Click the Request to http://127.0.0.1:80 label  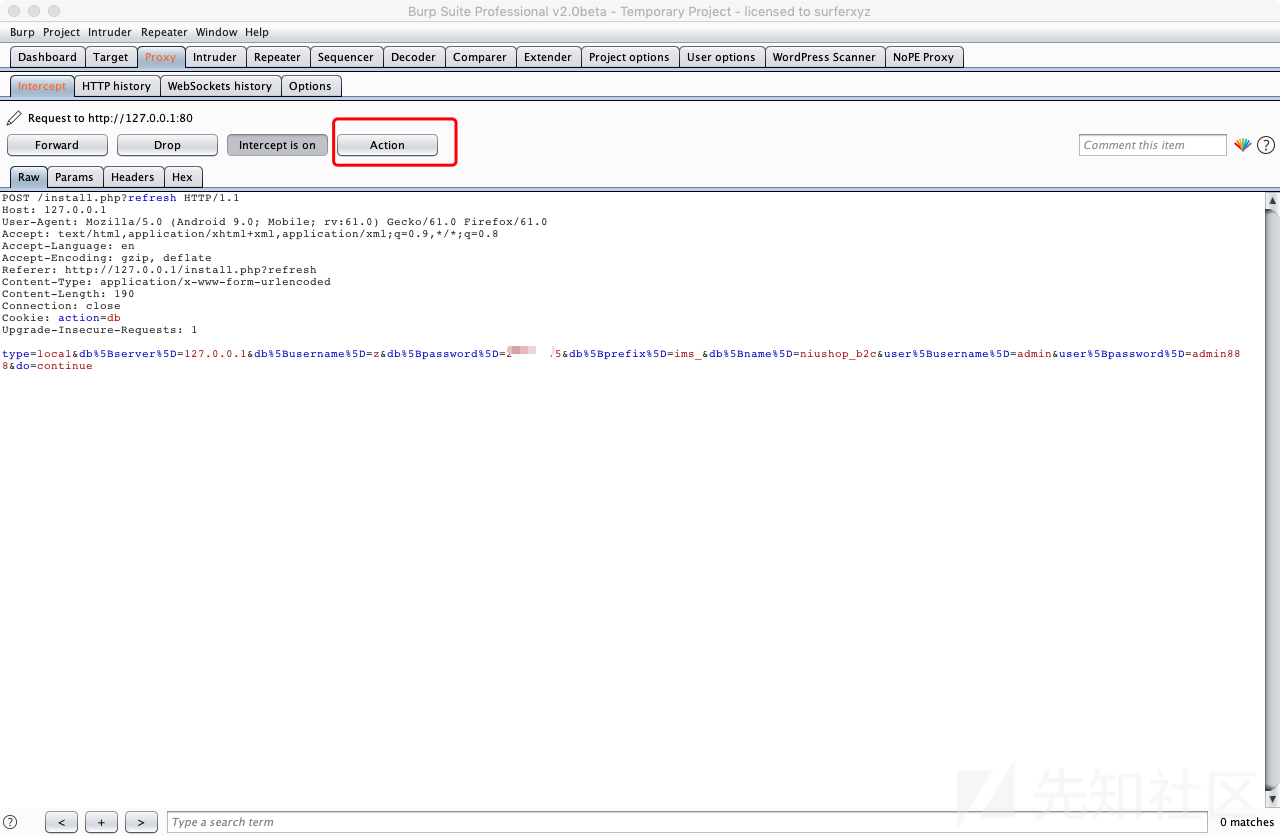(x=110, y=118)
